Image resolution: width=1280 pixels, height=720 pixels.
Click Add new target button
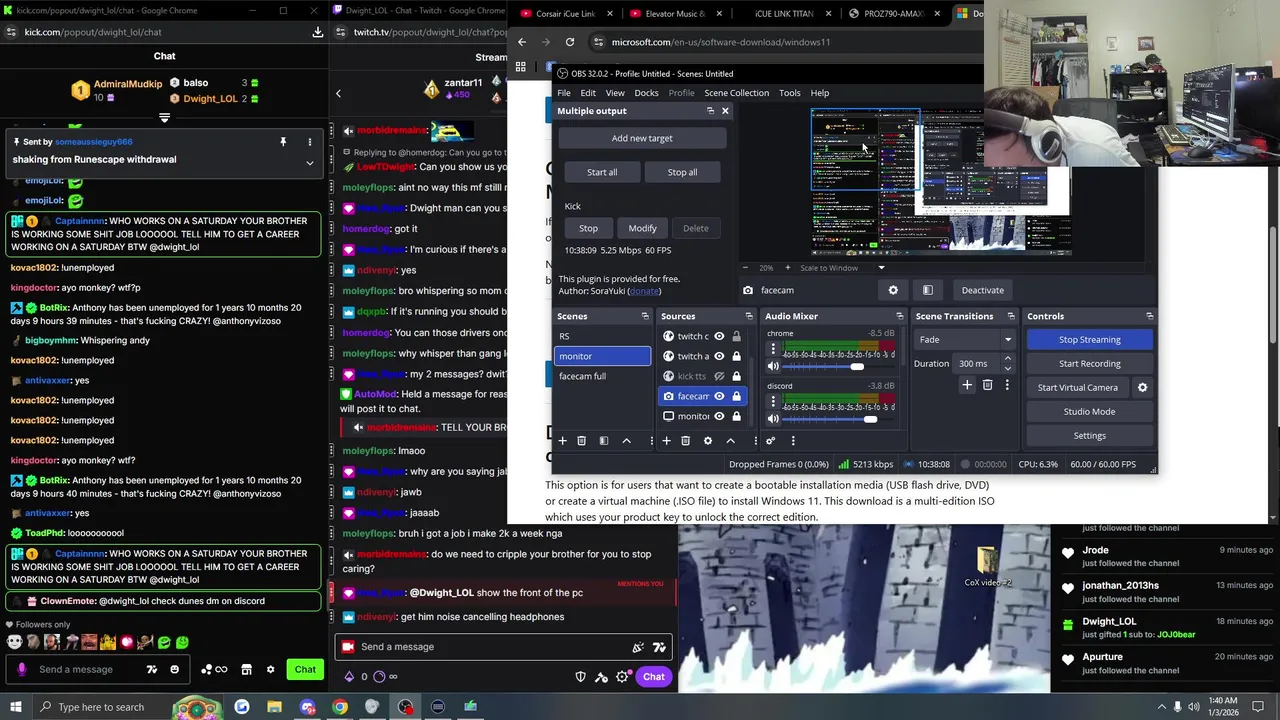(x=642, y=138)
